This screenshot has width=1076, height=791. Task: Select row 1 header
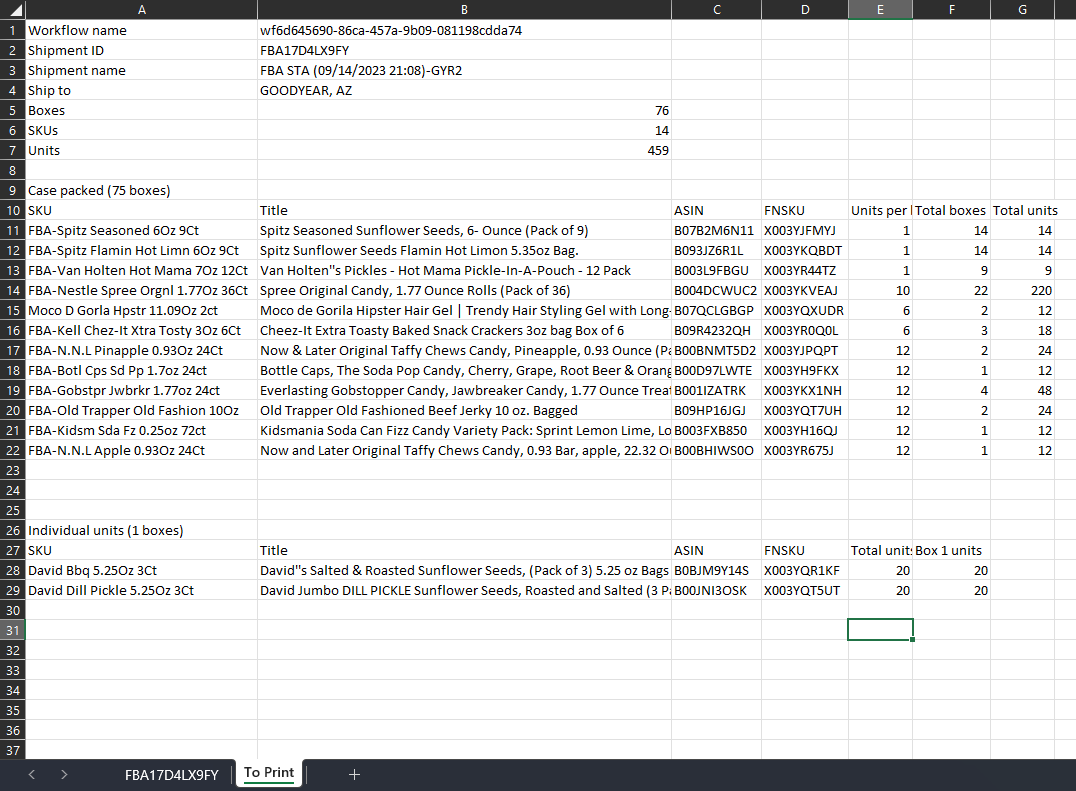coord(12,30)
